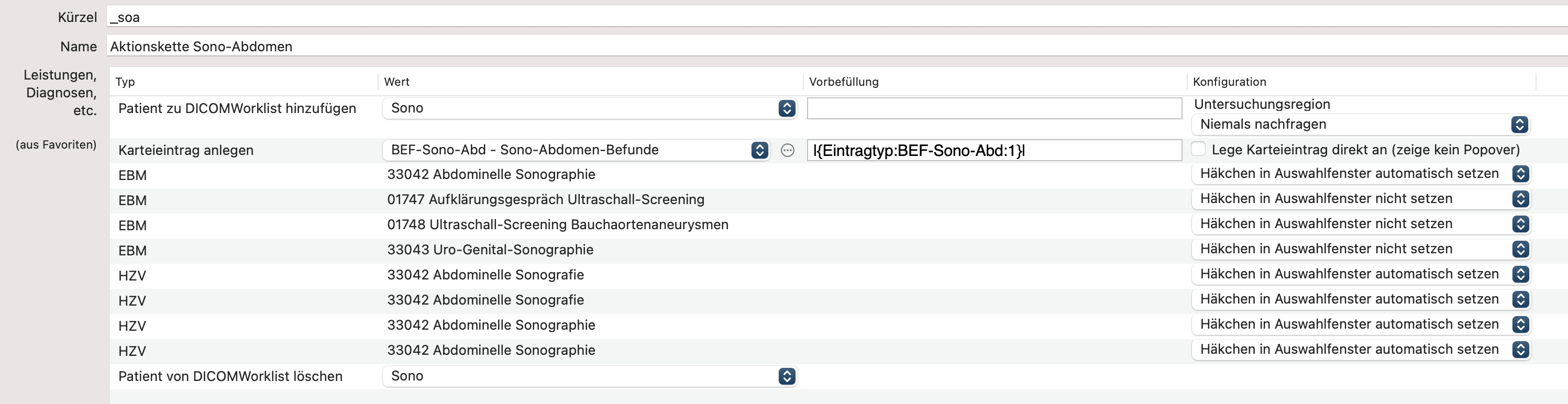The width and height of the screenshot is (1568, 404).
Task: Change Häkchen setting for 33043 Uro-Genital-Sonographie row
Action: [1361, 249]
